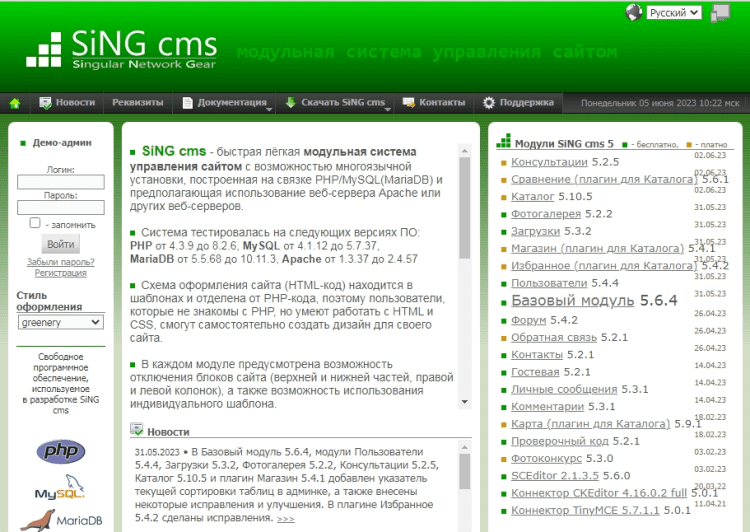Click the news box scroll-up arrow
The width and height of the screenshot is (750, 532).
pos(464,447)
